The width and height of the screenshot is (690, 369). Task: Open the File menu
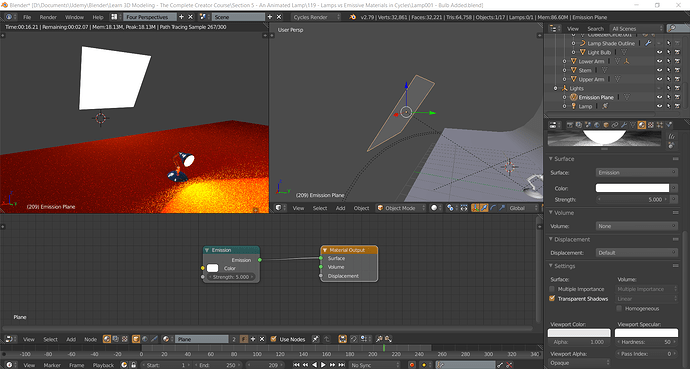coord(27,17)
